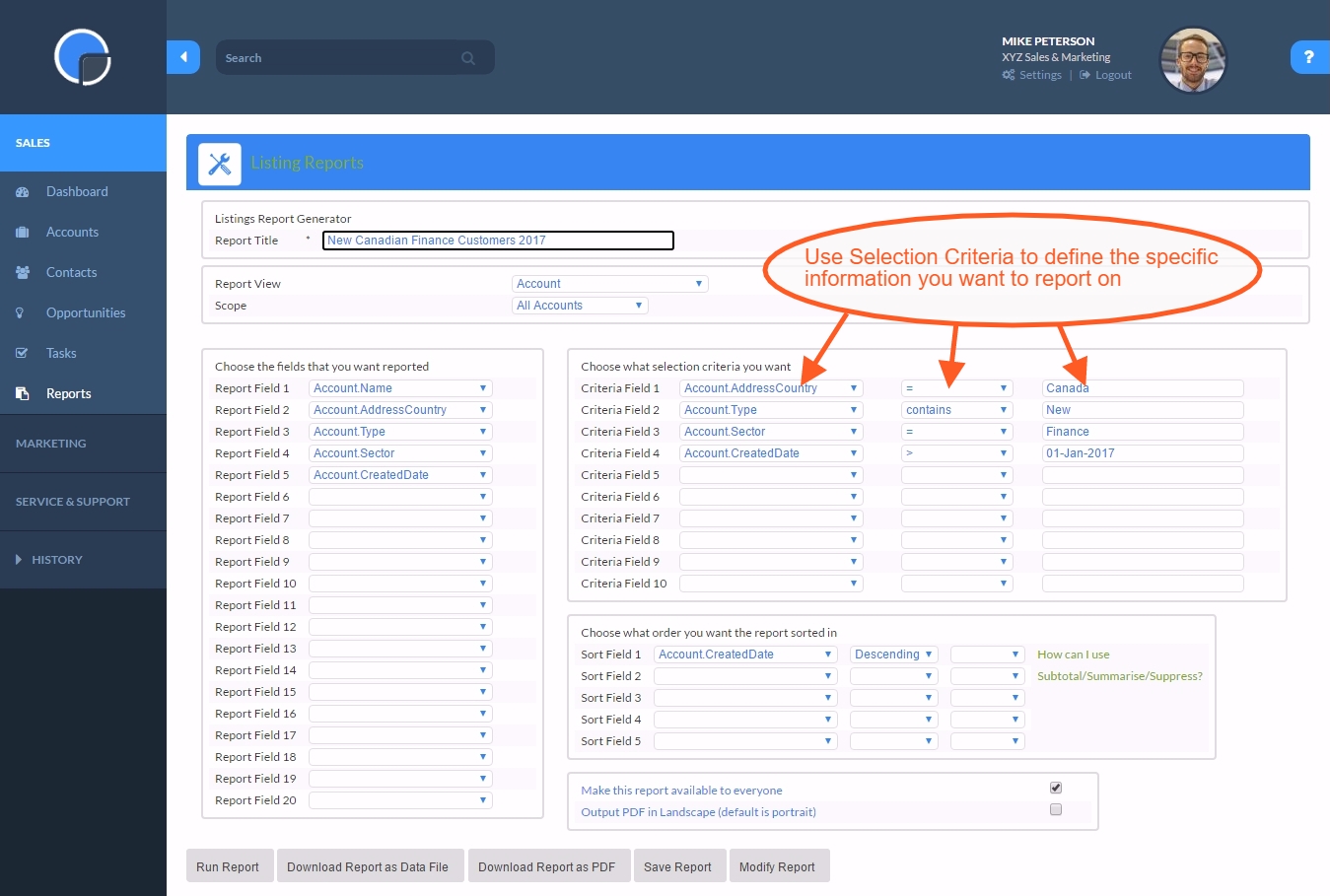Click Criteria Field 3 value Finance
The image size is (1330, 896).
[x=1143, y=432]
